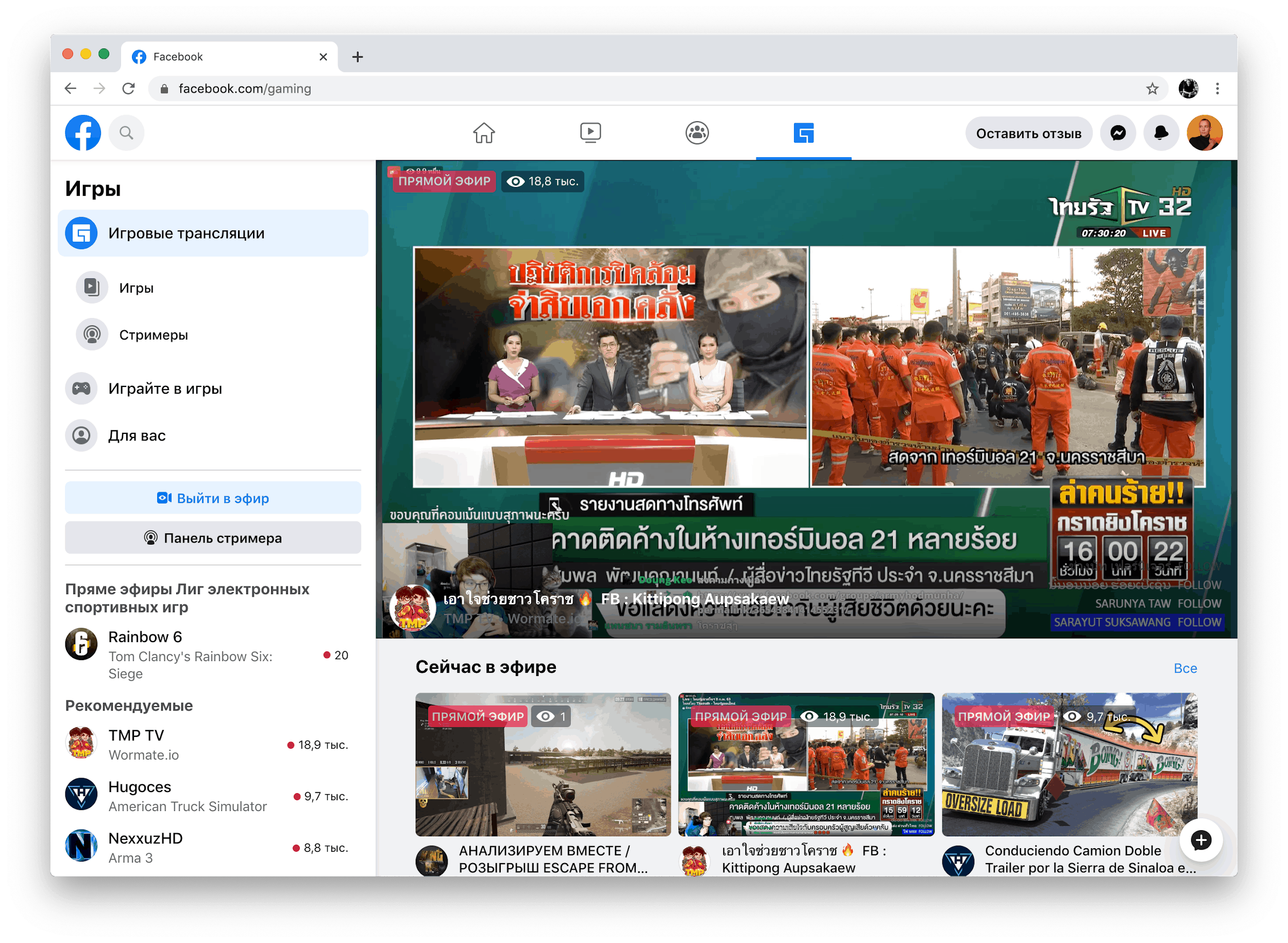
Task: Open a new browser tab
Action: click(x=357, y=57)
